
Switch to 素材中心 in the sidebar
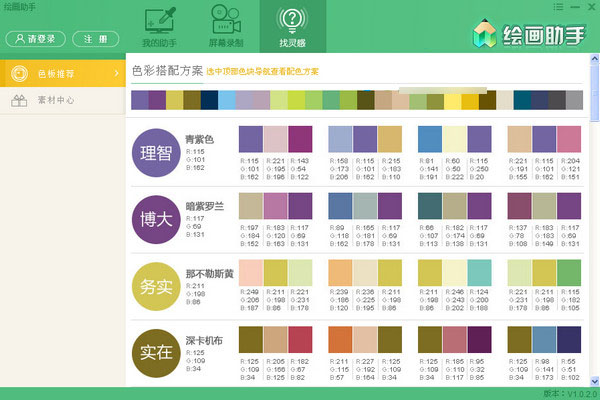[60, 101]
